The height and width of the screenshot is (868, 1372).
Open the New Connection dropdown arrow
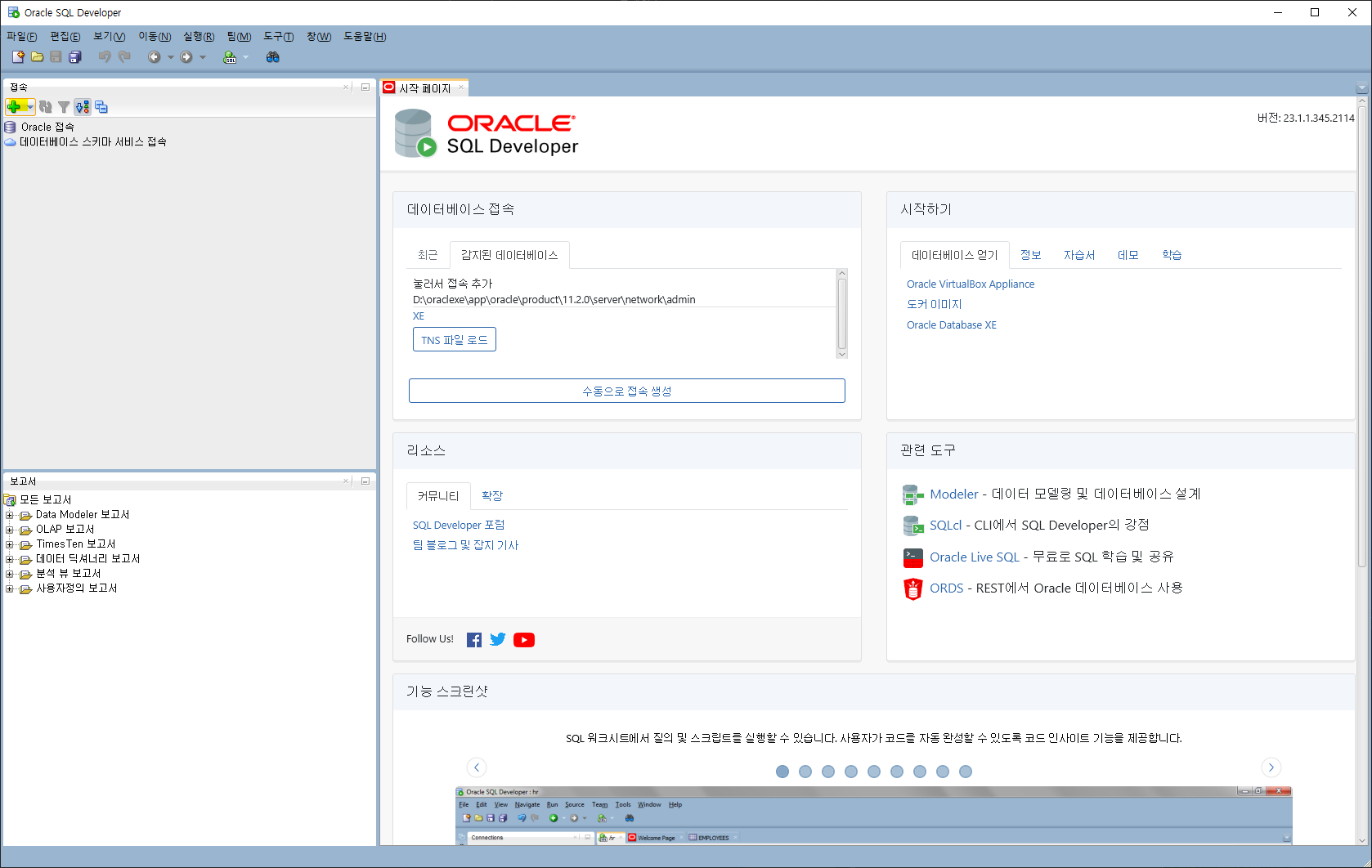(x=30, y=107)
